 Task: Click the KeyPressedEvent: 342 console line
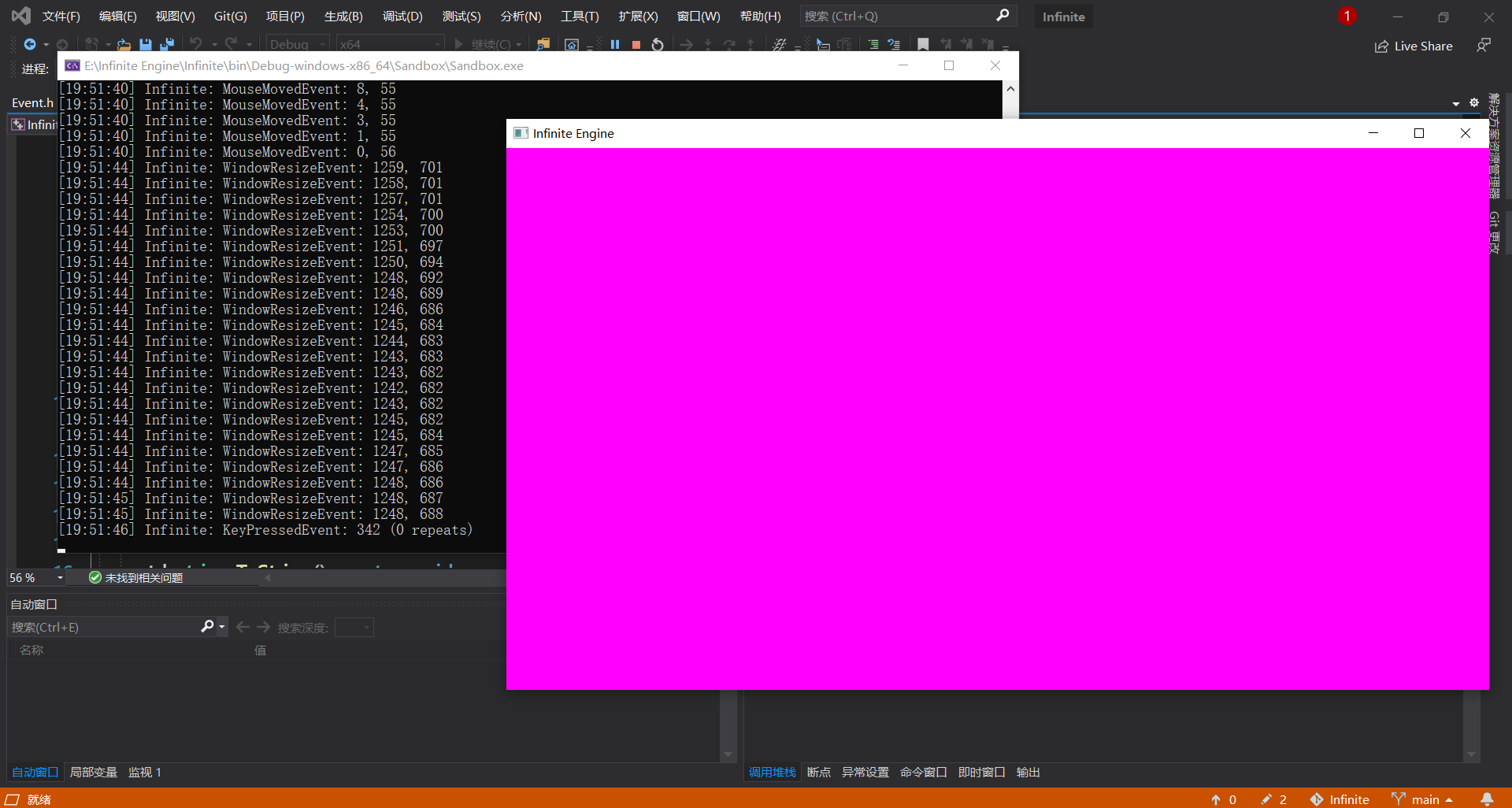265,530
